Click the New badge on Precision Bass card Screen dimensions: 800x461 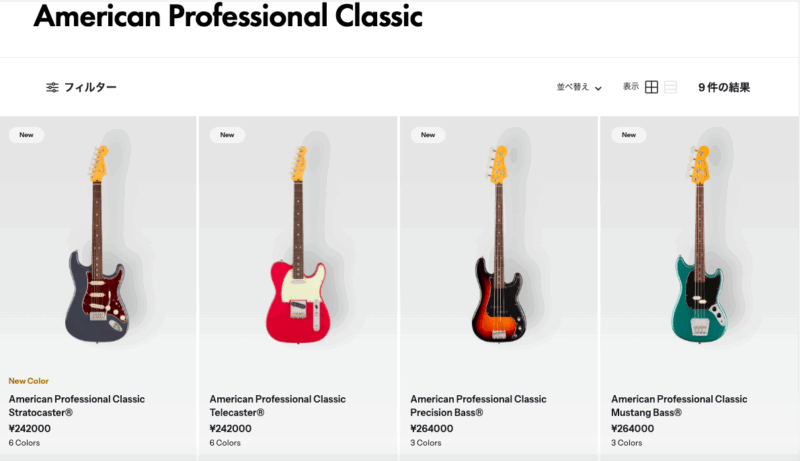[x=428, y=135]
